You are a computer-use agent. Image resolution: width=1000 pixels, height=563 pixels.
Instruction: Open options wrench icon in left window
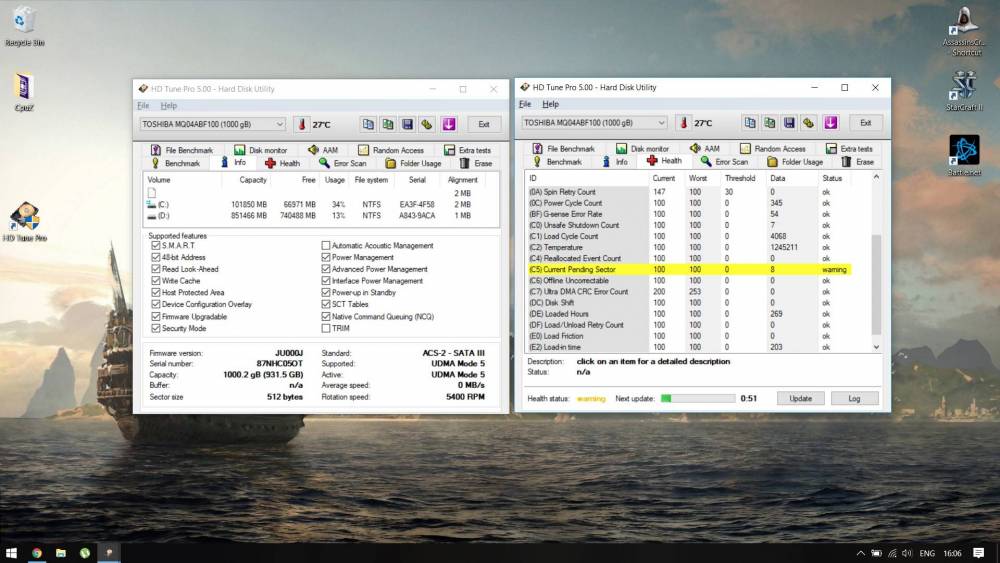click(x=427, y=124)
